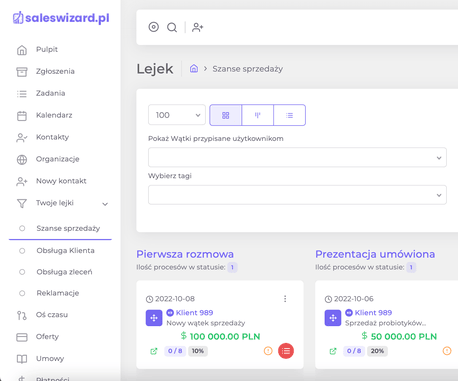Click the 2022-10-06 date on card
458x381 pixels.
tap(354, 299)
